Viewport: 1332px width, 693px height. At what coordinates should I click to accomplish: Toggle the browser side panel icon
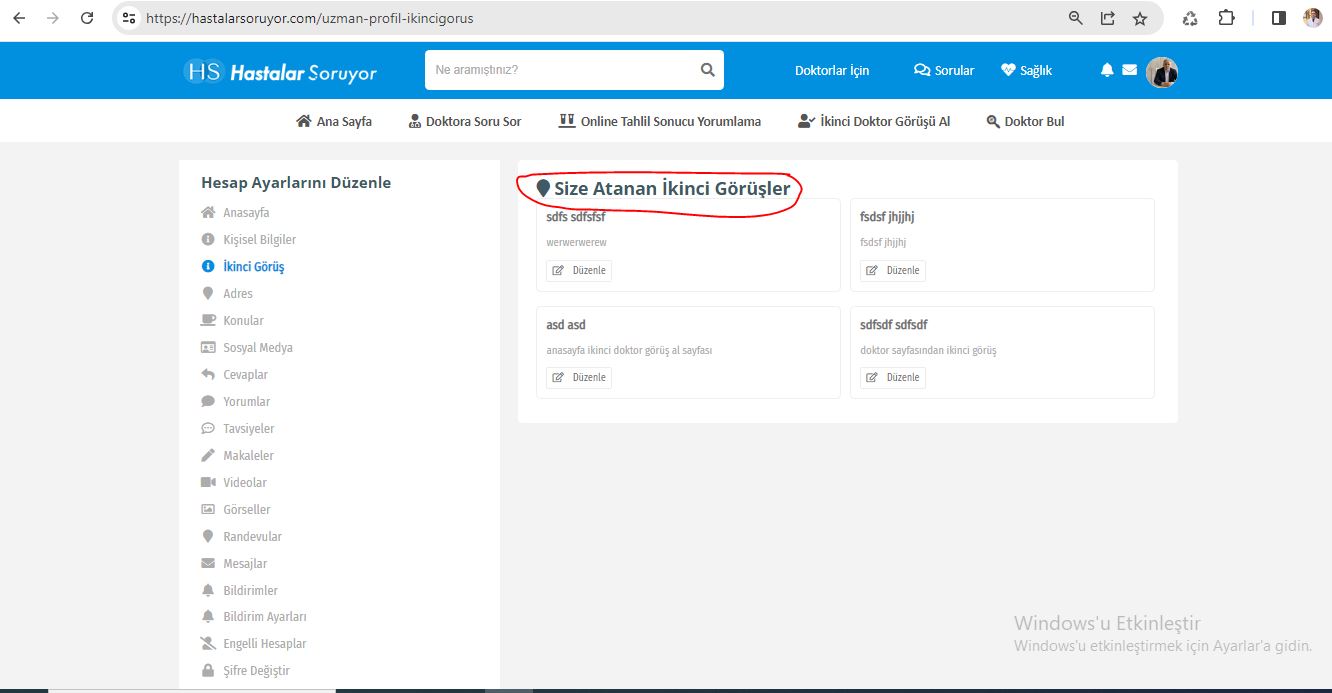click(1278, 18)
